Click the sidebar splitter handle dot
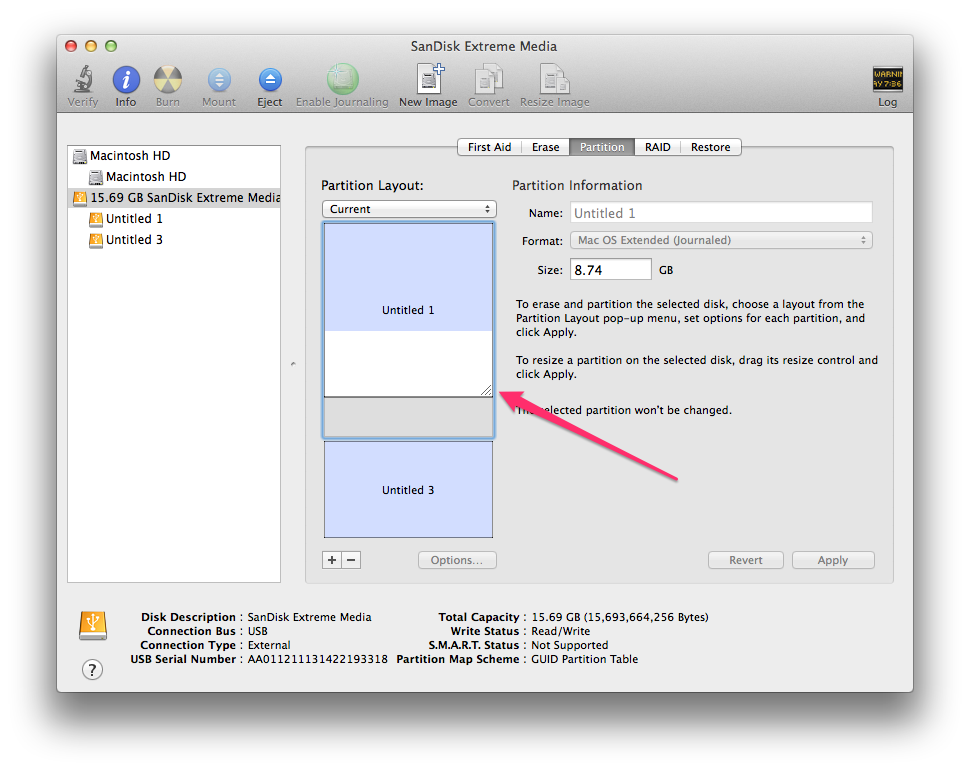This screenshot has height=771, width=970. click(293, 364)
